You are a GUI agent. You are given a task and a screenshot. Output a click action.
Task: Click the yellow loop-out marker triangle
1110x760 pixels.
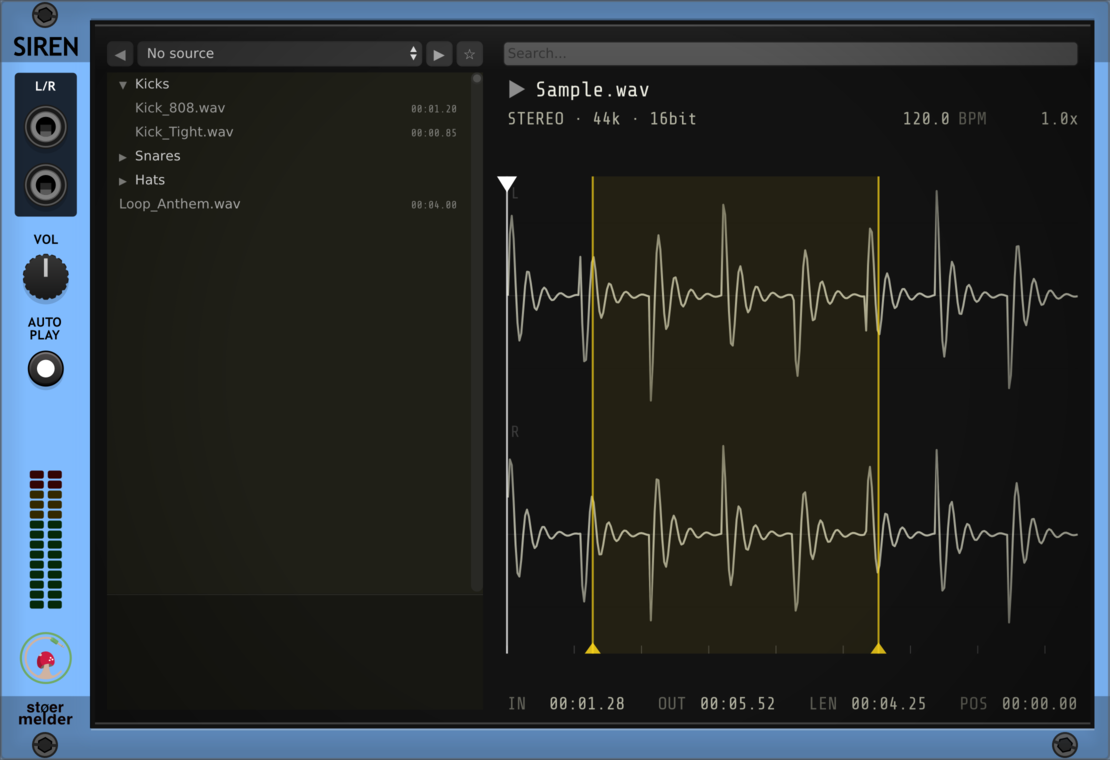point(879,647)
